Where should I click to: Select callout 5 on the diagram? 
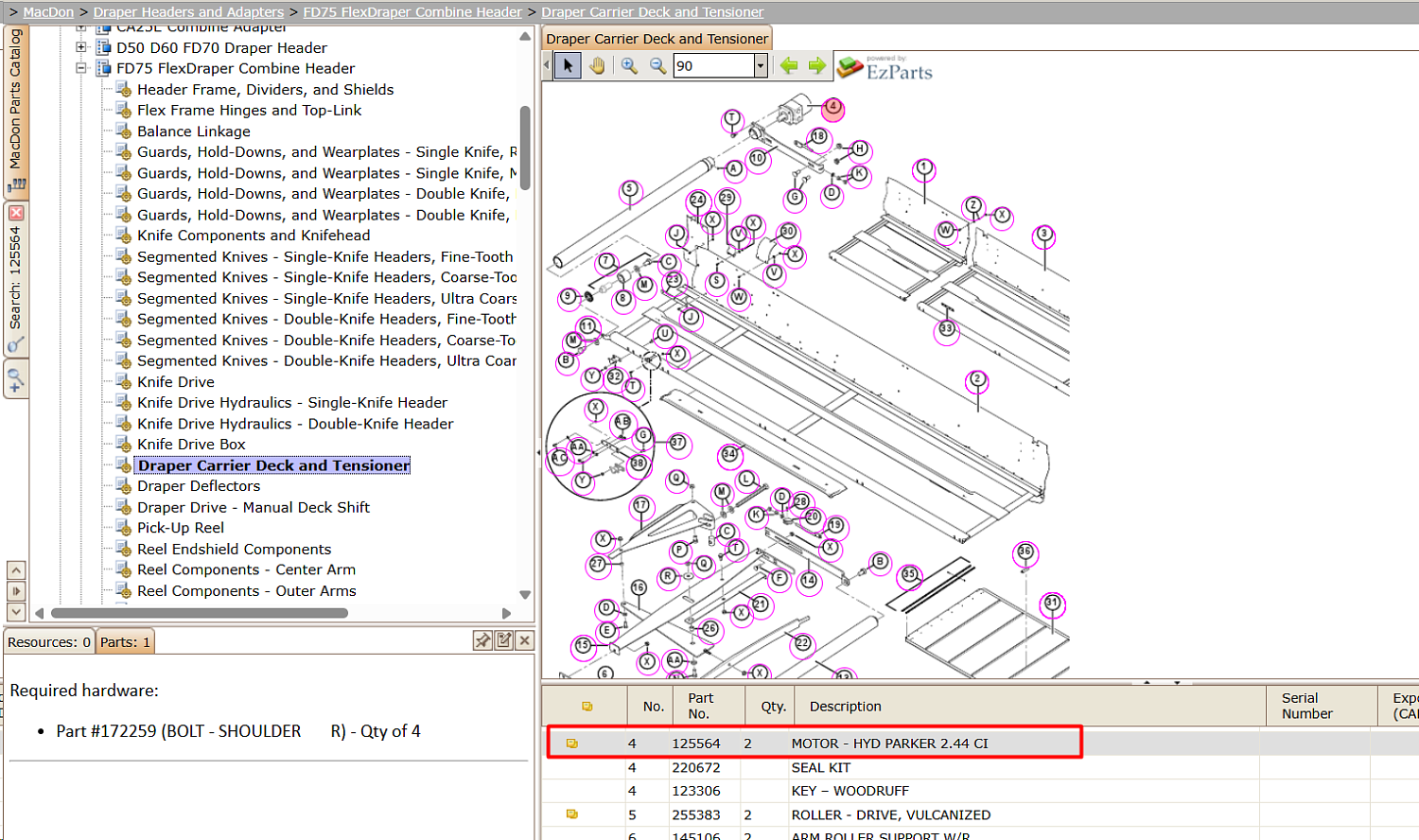(630, 191)
